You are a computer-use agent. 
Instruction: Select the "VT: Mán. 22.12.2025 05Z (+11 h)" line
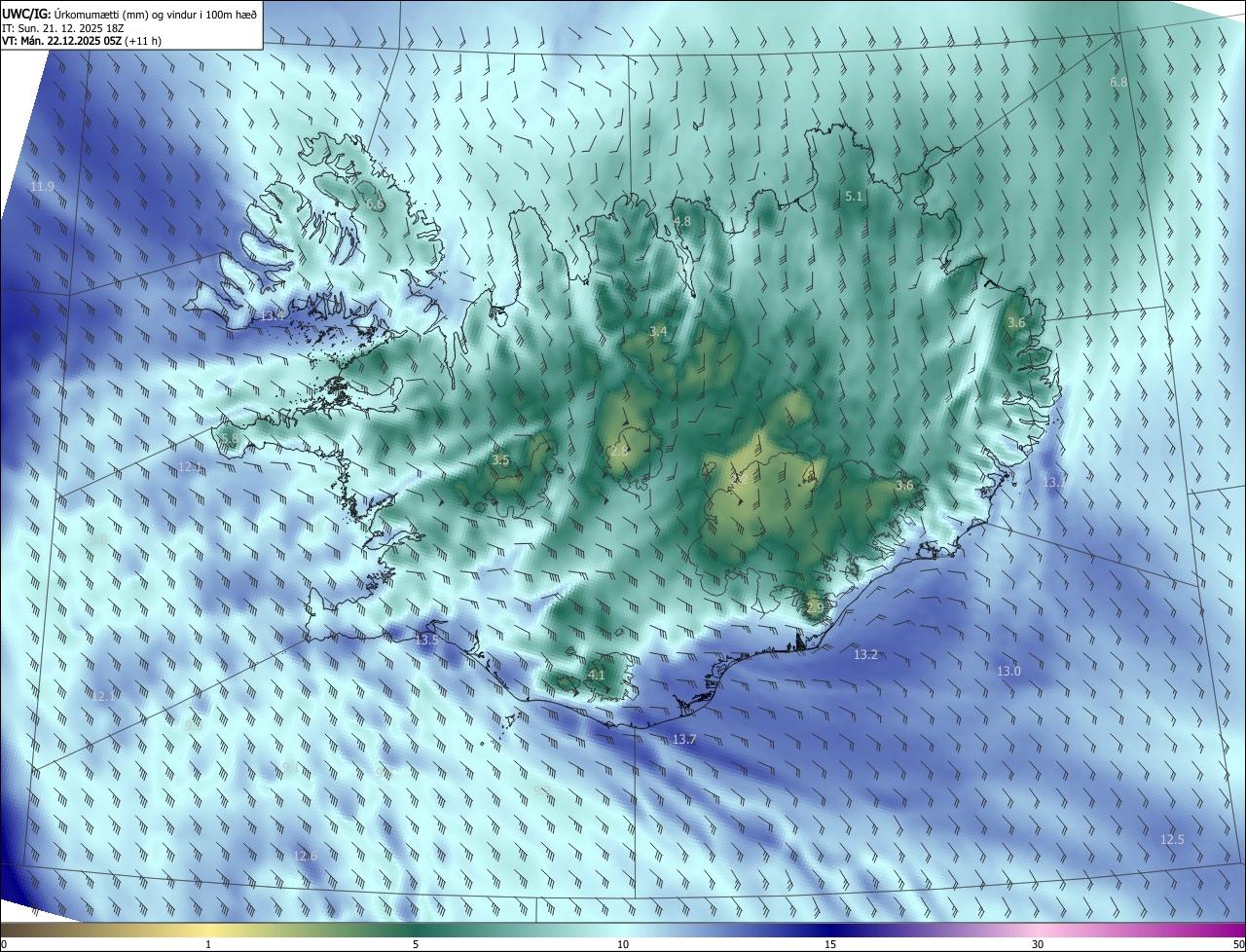coord(82,41)
